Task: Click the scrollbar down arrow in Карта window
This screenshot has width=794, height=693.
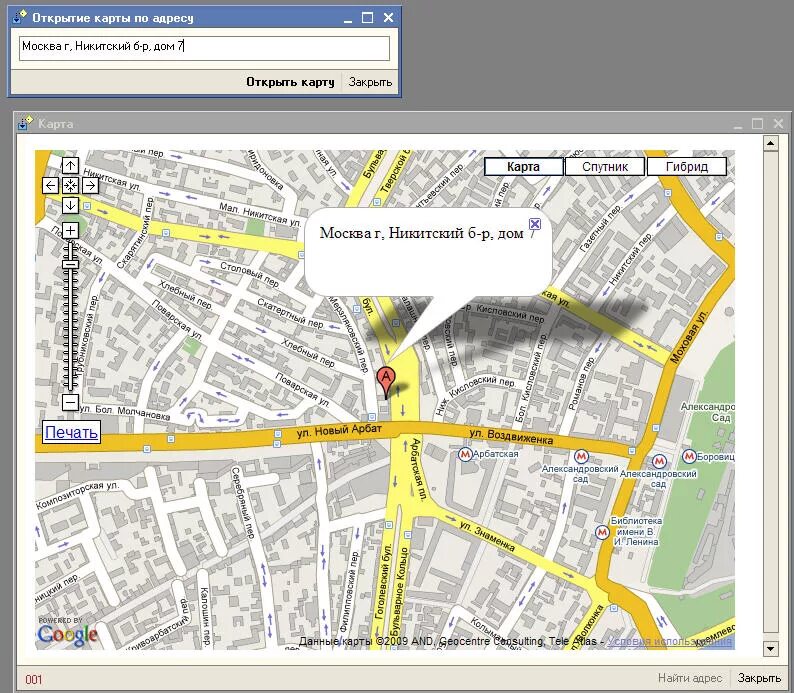Action: (771, 648)
